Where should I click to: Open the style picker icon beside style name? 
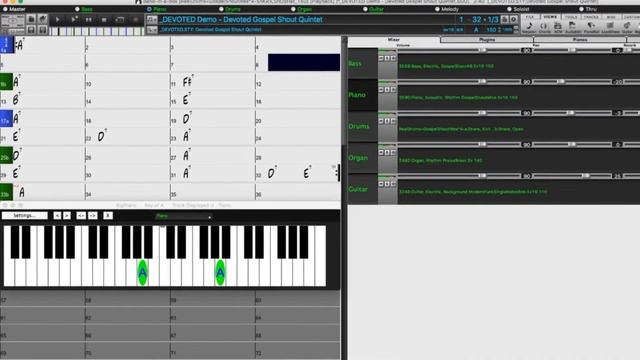152,29
